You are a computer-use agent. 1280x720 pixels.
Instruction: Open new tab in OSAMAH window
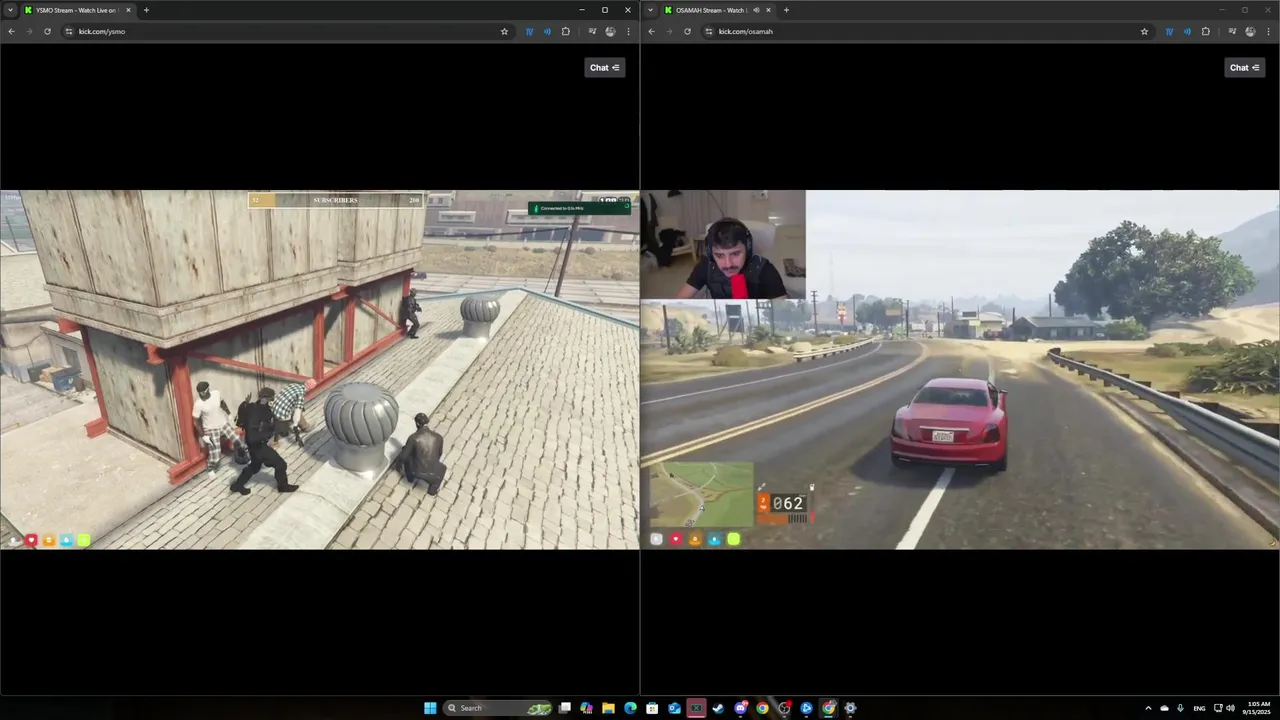coord(786,10)
